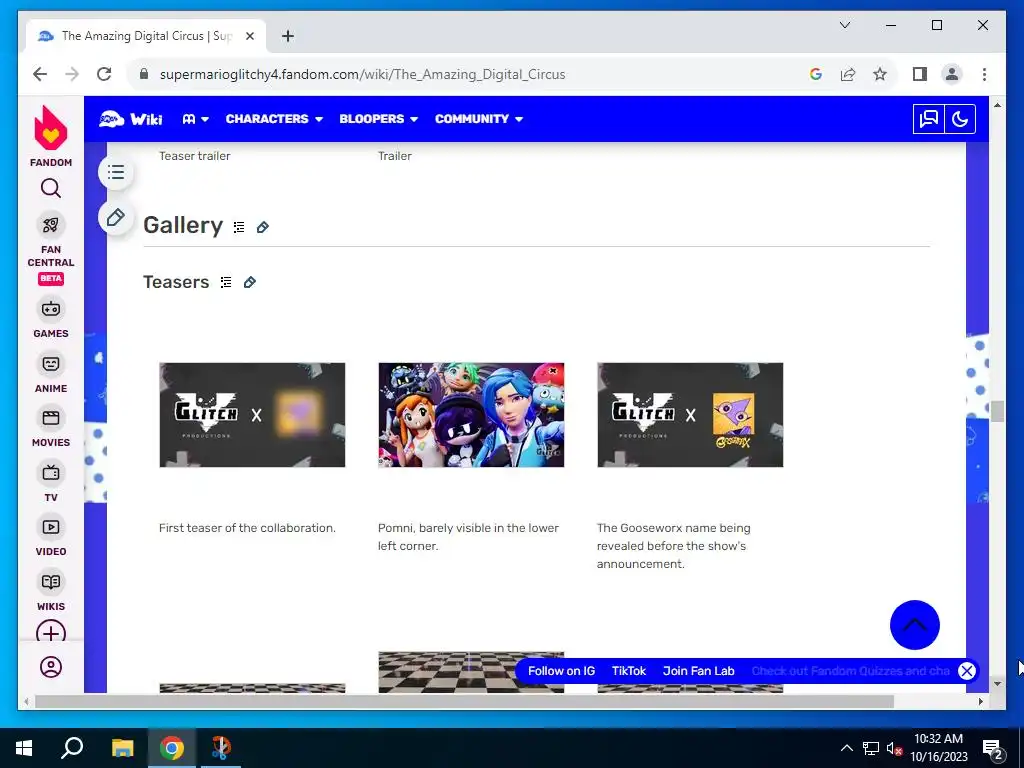View site information lock icon

pos(144,74)
